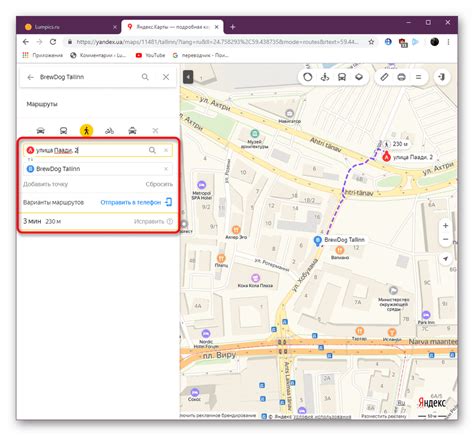Screen dimensions: 474x436
Task: Select the 3 мин 230 м route option
Action: [x=98, y=221]
